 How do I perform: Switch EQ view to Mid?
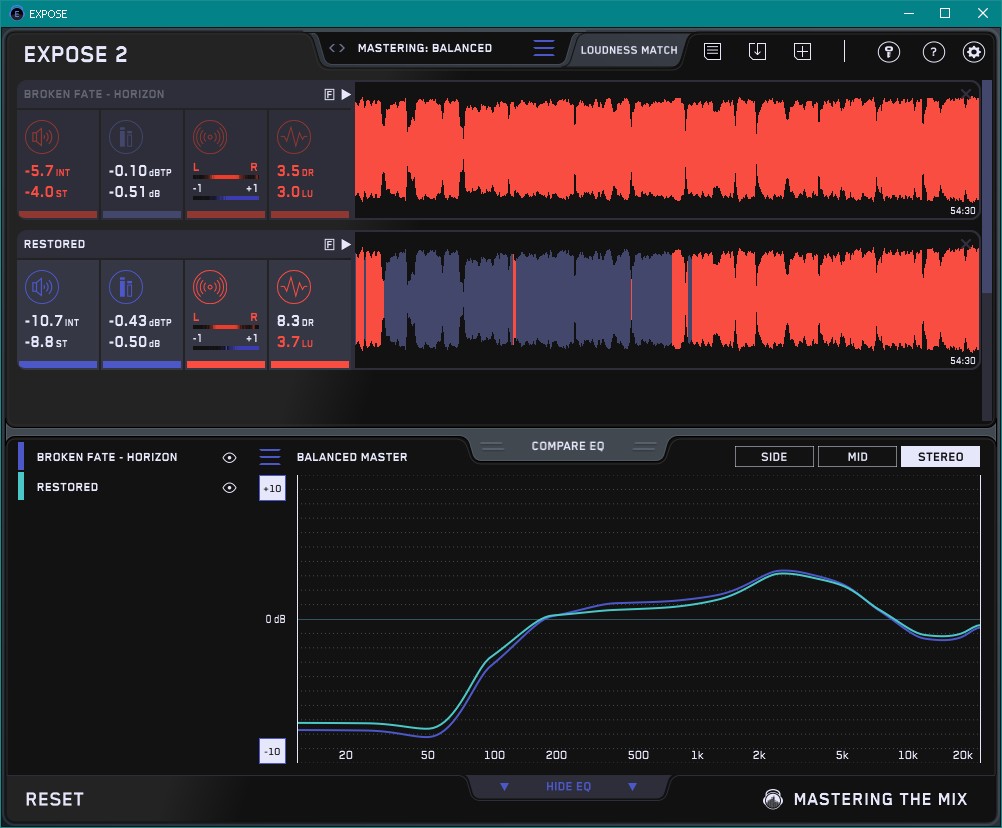coord(857,457)
